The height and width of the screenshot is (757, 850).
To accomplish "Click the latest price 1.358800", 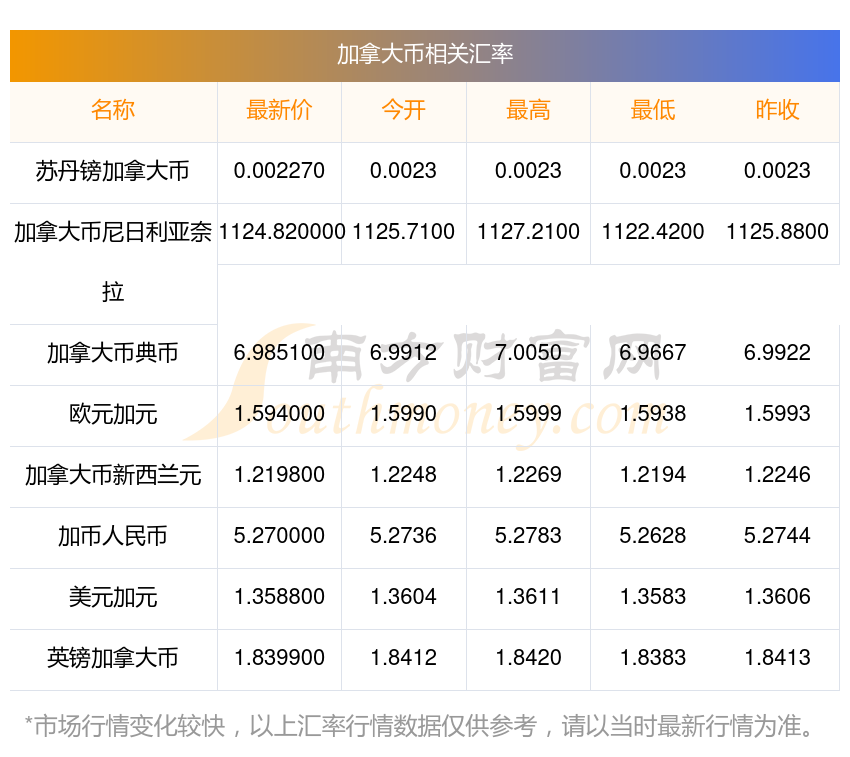I will 279,597.
